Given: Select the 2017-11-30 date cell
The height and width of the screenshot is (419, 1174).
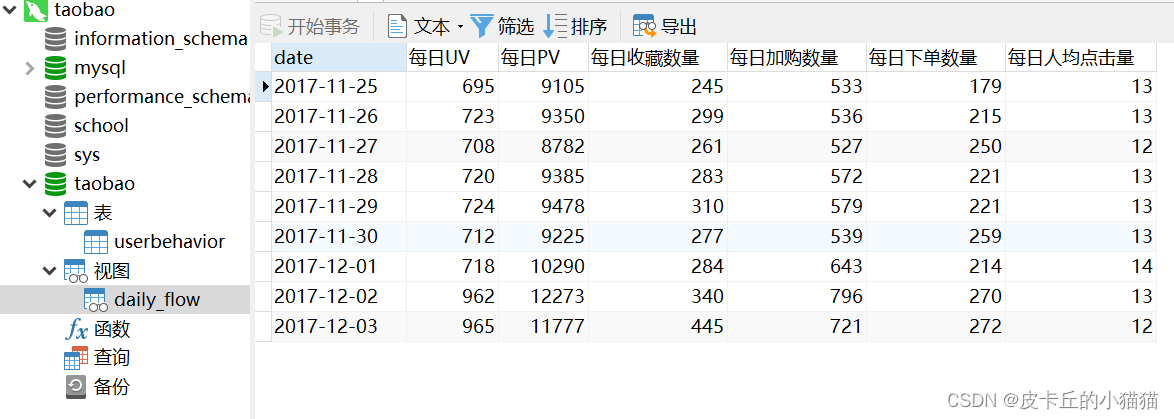Looking at the screenshot, I should 338,236.
